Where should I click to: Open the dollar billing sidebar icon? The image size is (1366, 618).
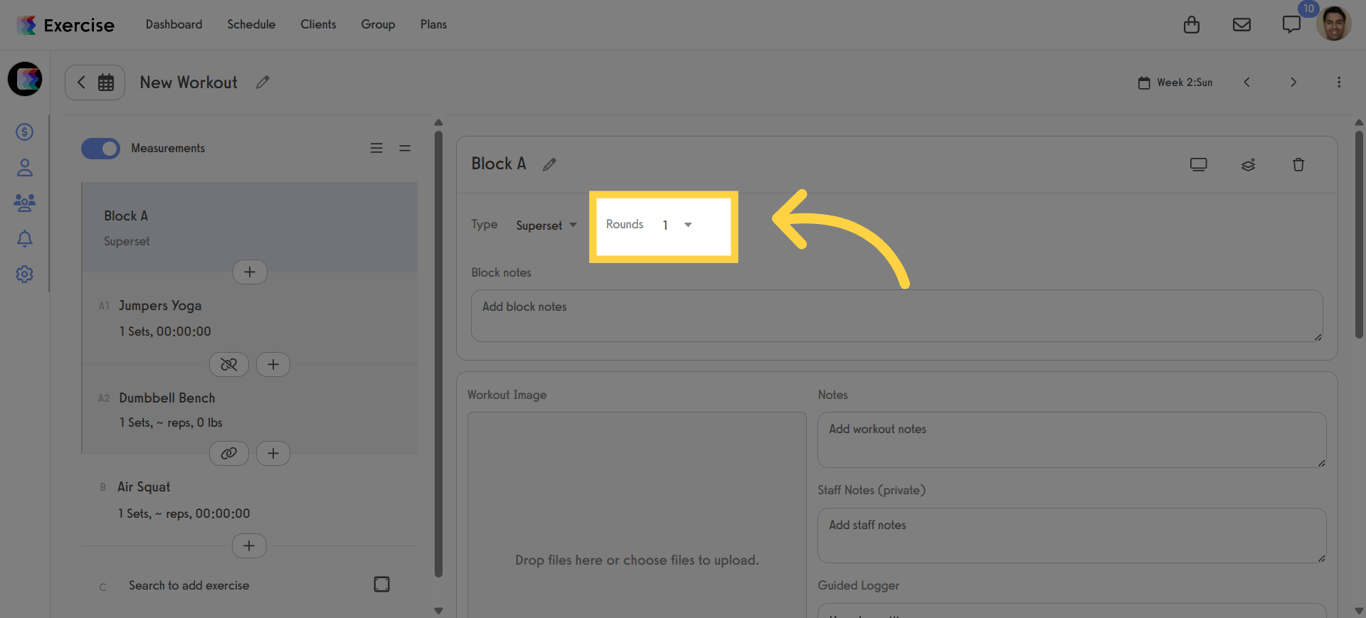coord(25,132)
